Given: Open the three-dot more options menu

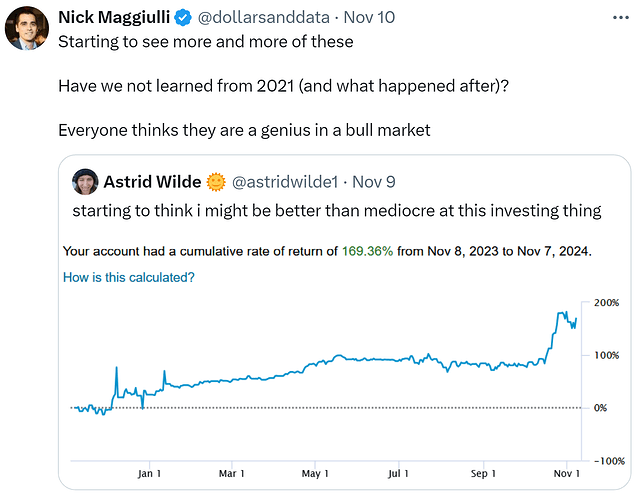Looking at the screenshot, I should pyautogui.click(x=620, y=18).
